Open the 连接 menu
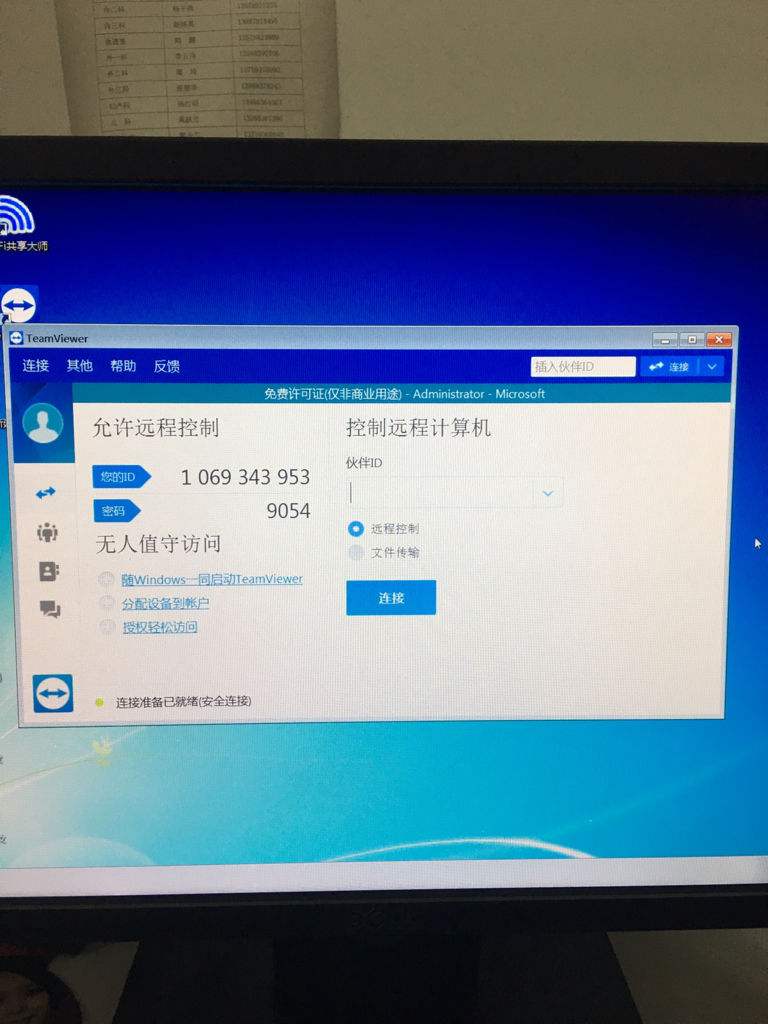This screenshot has height=1024, width=768. click(35, 366)
